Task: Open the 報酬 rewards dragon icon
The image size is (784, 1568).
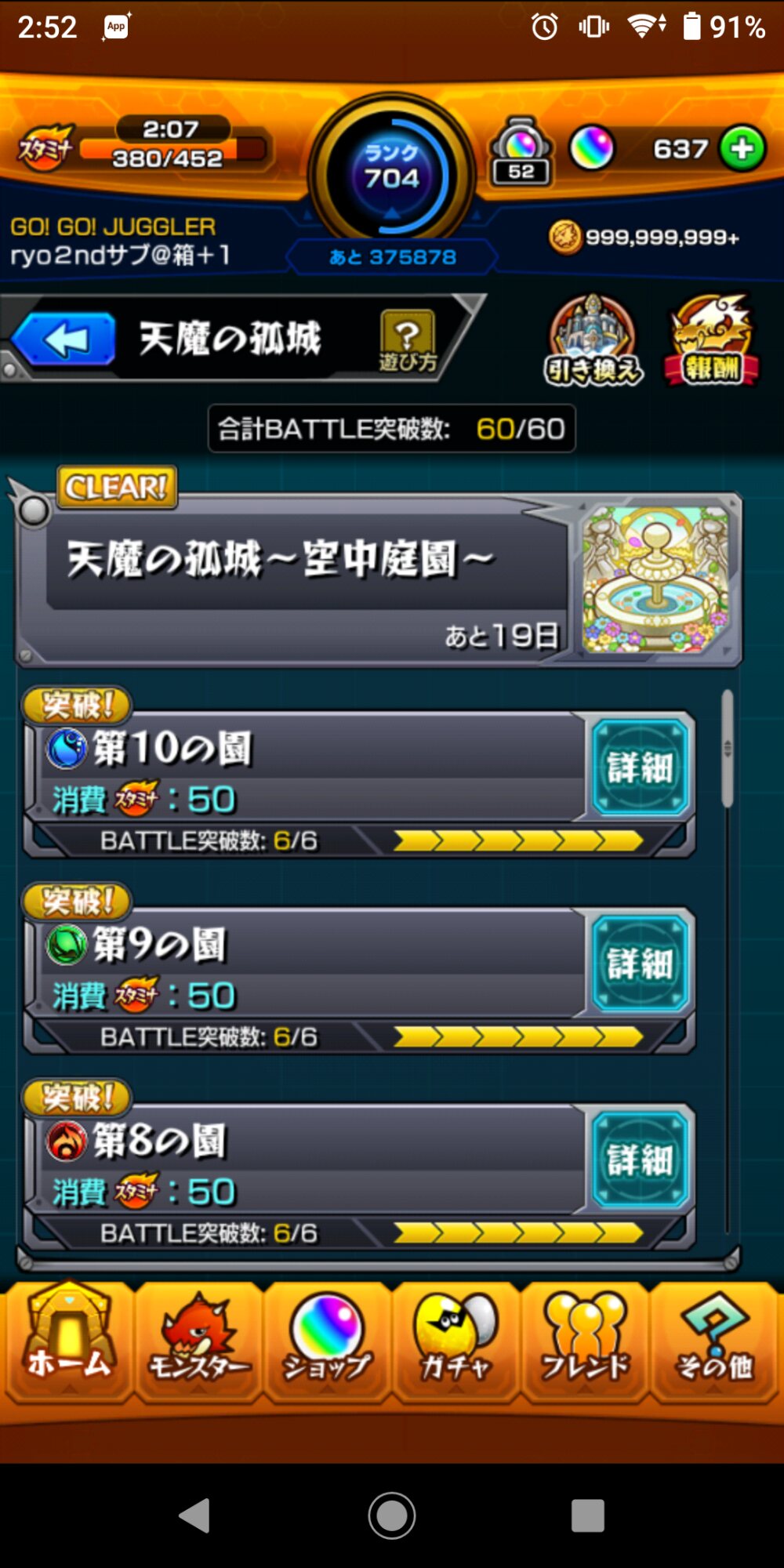Action: [x=712, y=340]
